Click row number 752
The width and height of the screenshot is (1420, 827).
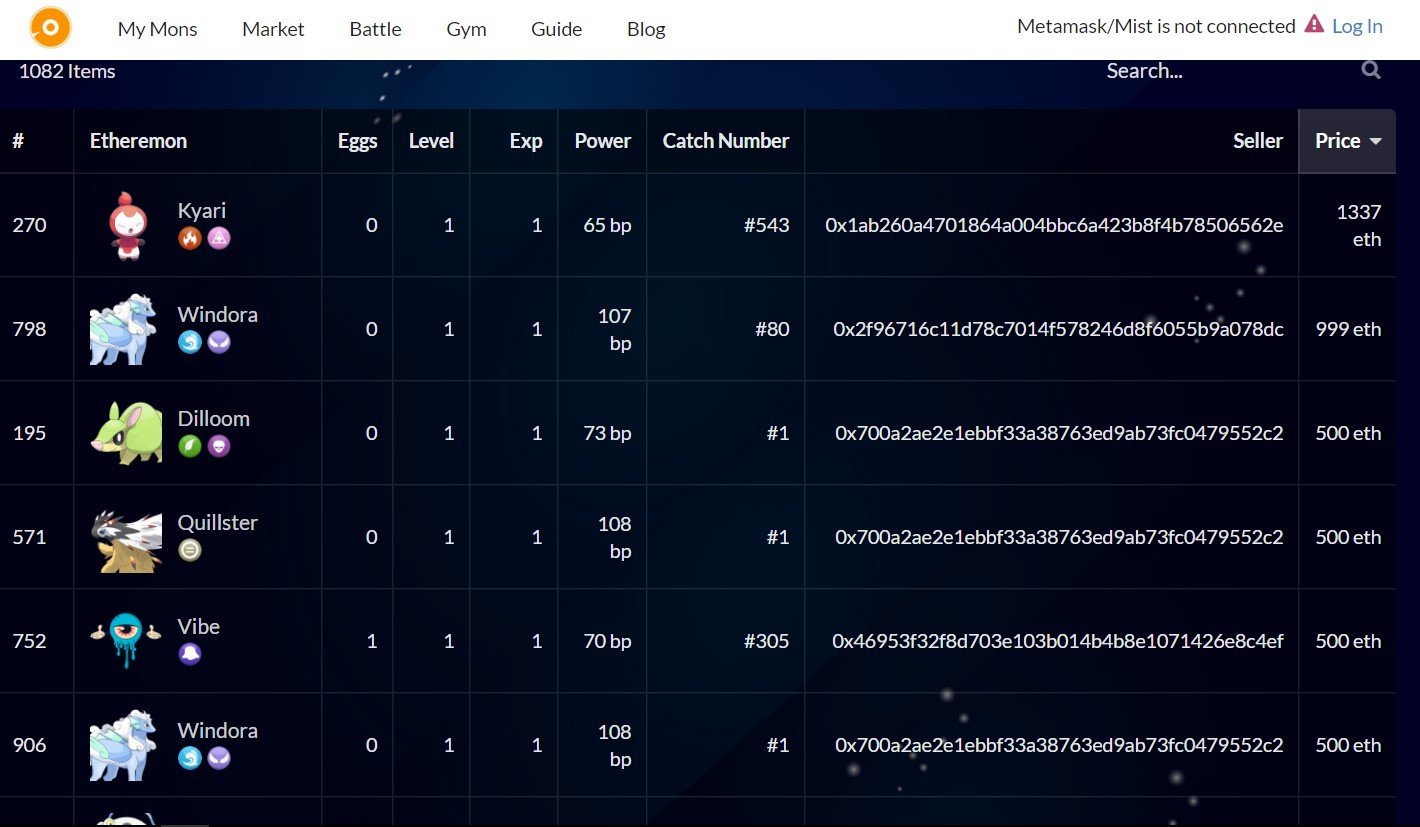click(x=29, y=641)
